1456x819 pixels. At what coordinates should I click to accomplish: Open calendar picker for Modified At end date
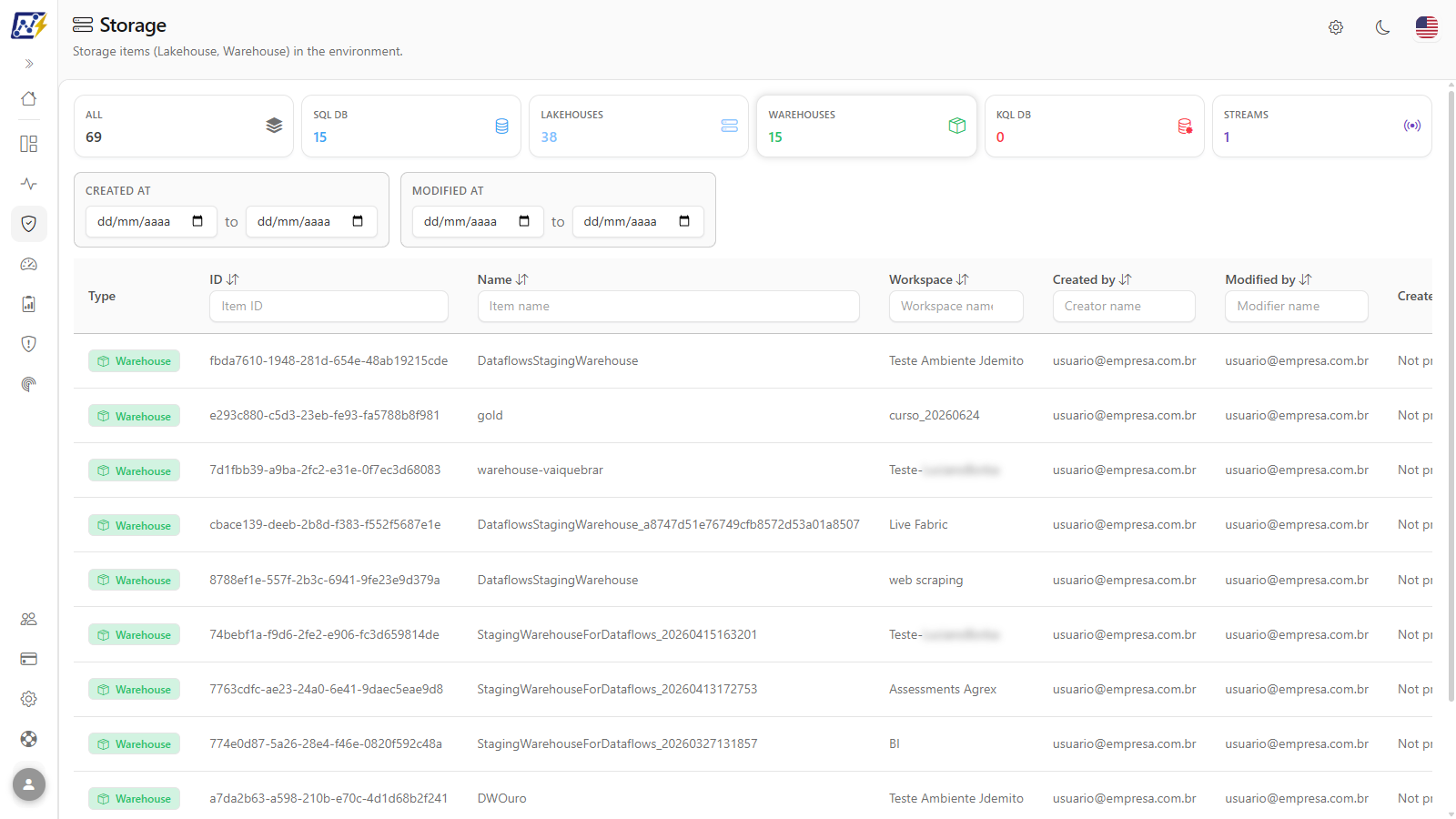pos(684,221)
